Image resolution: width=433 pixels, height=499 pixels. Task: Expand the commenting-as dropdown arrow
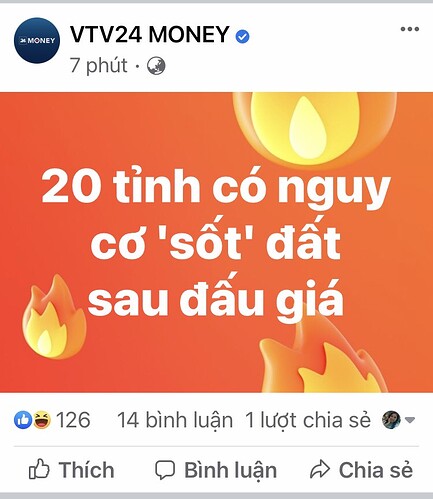(x=410, y=420)
